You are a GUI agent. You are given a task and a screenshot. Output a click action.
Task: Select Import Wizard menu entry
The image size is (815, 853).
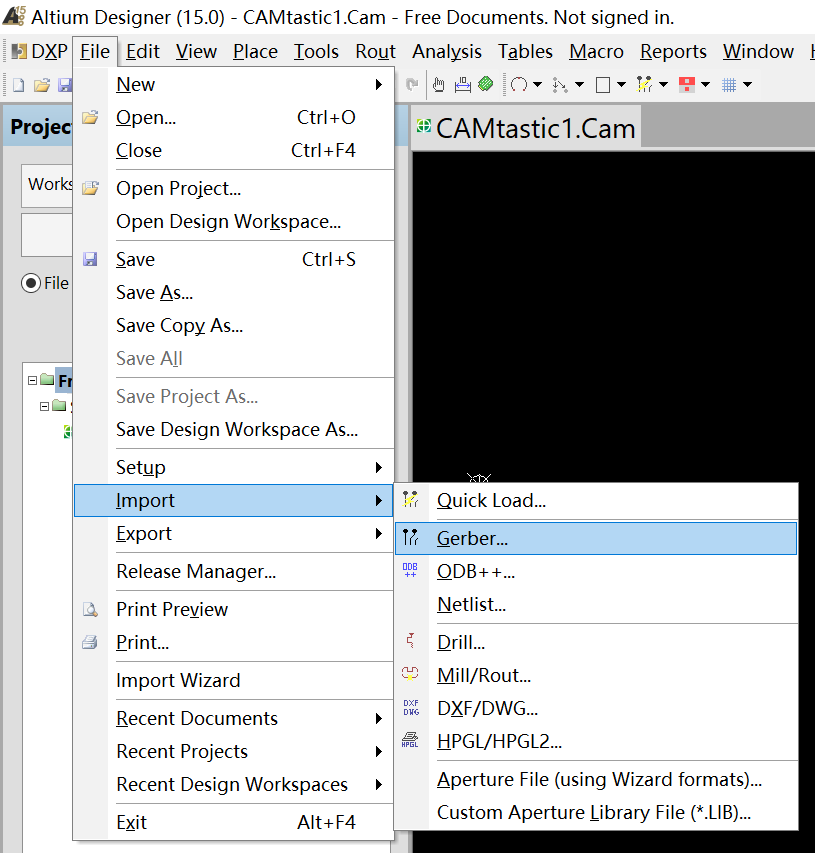point(234,681)
